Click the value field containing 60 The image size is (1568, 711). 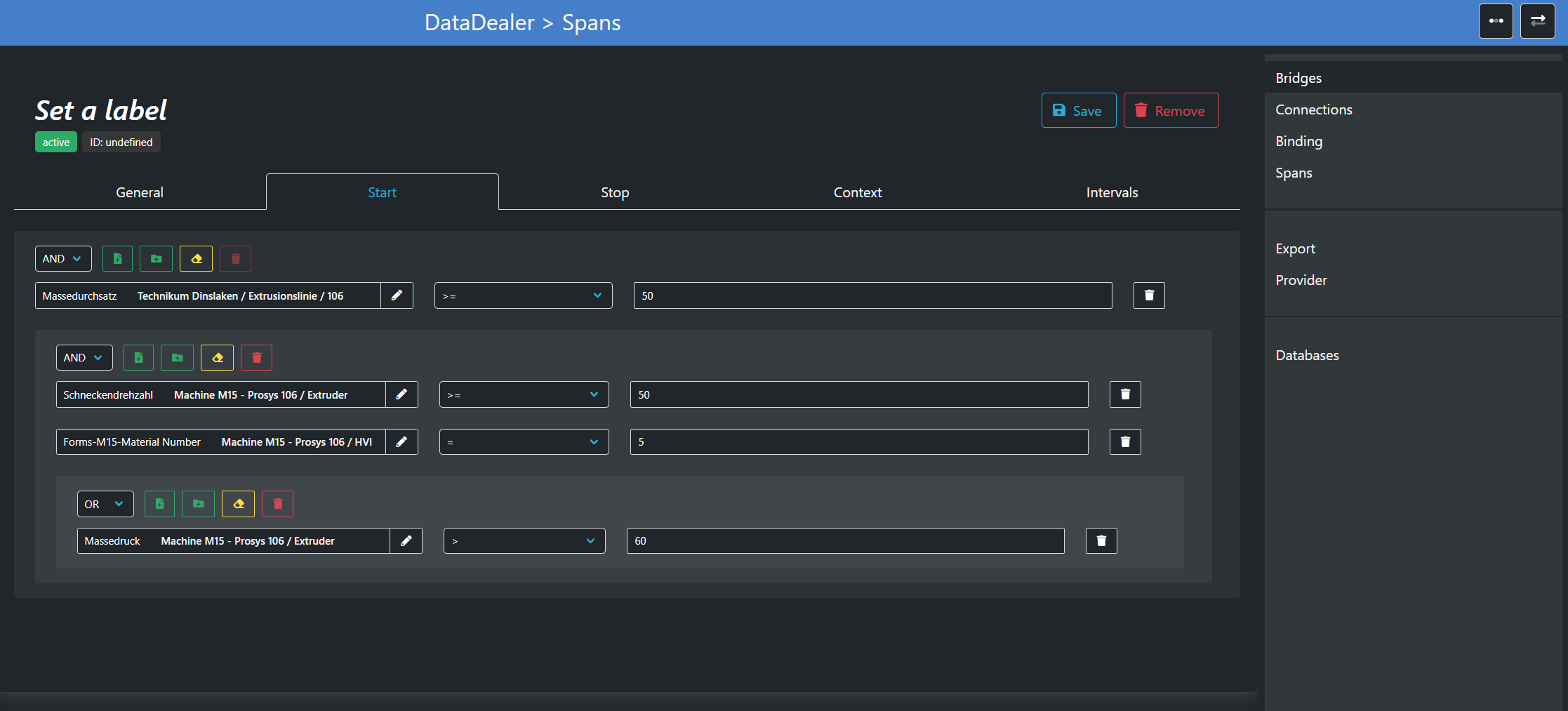[x=845, y=541]
